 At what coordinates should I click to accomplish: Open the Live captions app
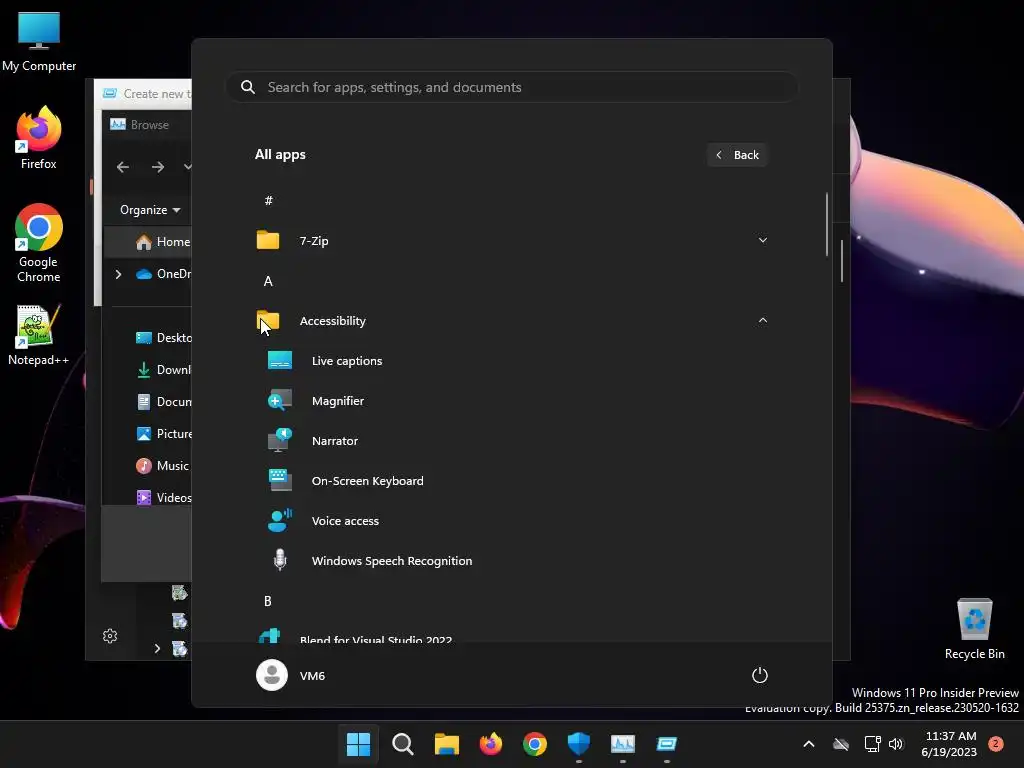(x=346, y=360)
